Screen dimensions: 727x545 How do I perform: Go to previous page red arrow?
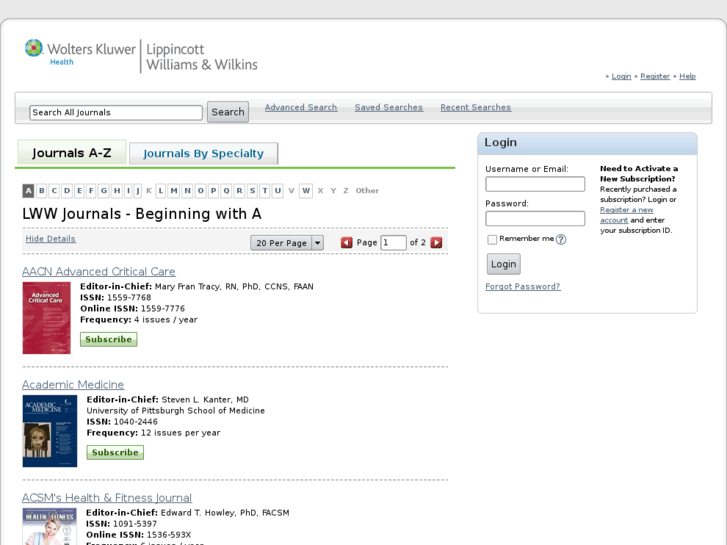click(346, 243)
